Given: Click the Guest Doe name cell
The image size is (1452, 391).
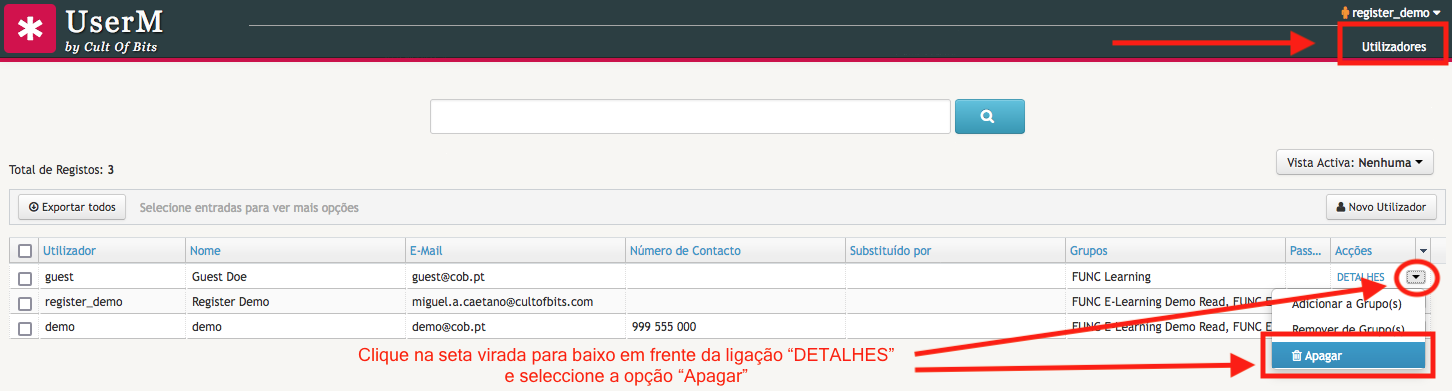Looking at the screenshot, I should point(219,276).
